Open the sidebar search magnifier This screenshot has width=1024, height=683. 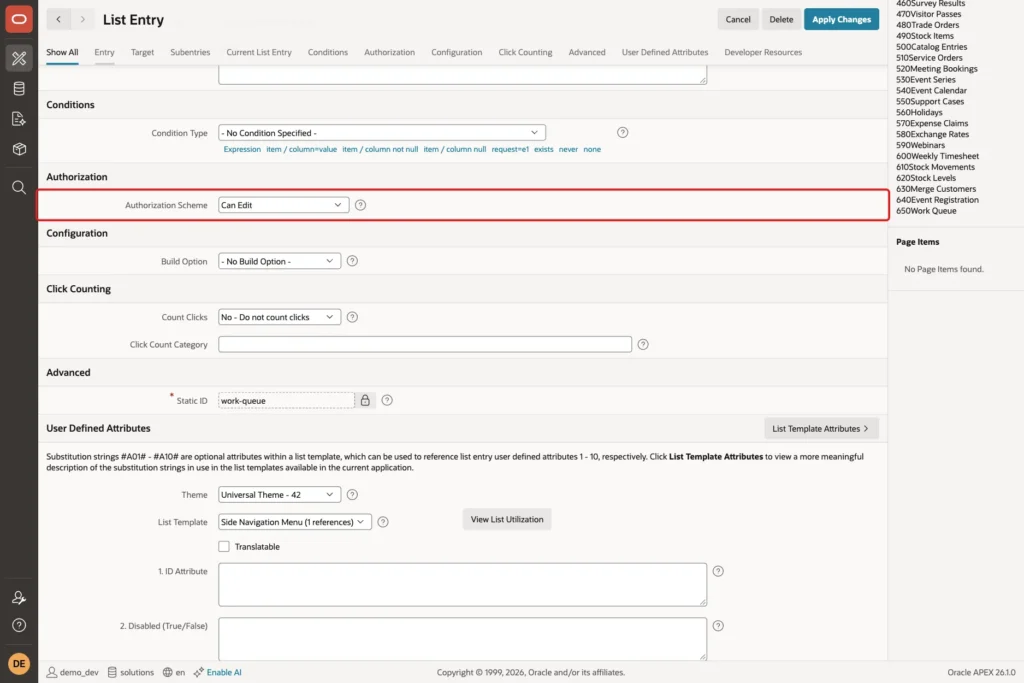[x=19, y=188]
